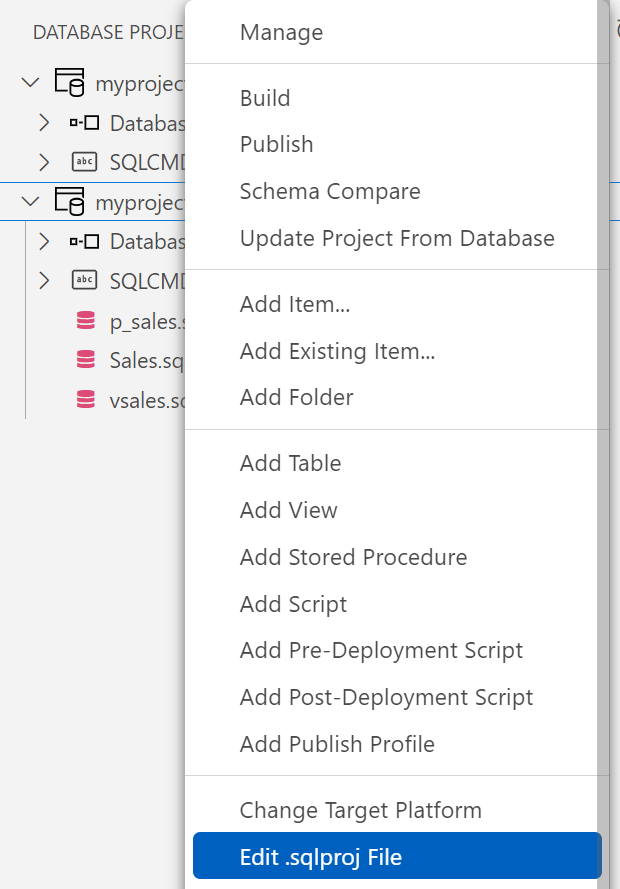Click the vsales.sql file database icon
Screen dimensions: 620x889
[x=86, y=400]
